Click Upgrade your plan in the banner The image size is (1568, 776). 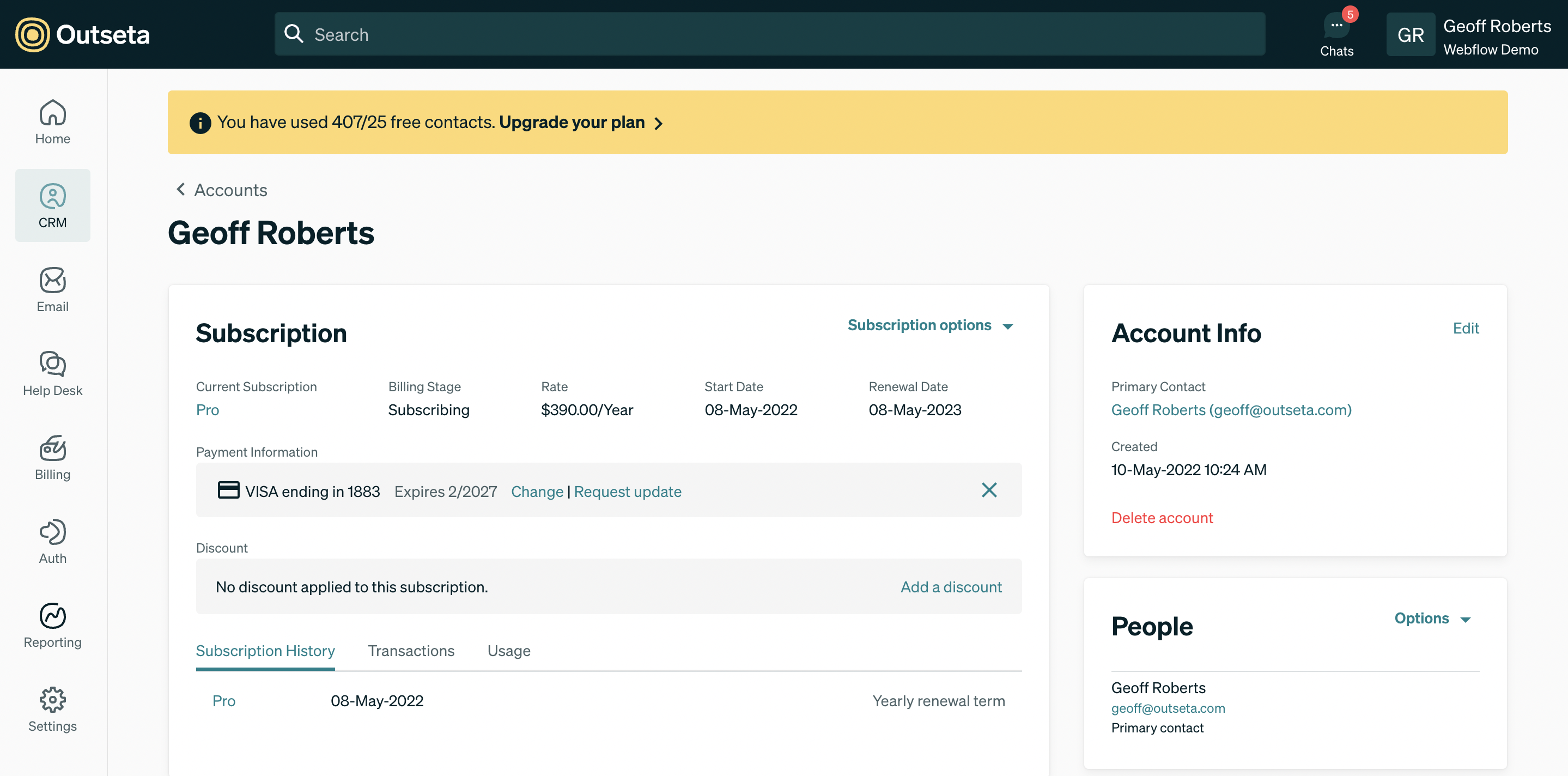(x=572, y=122)
